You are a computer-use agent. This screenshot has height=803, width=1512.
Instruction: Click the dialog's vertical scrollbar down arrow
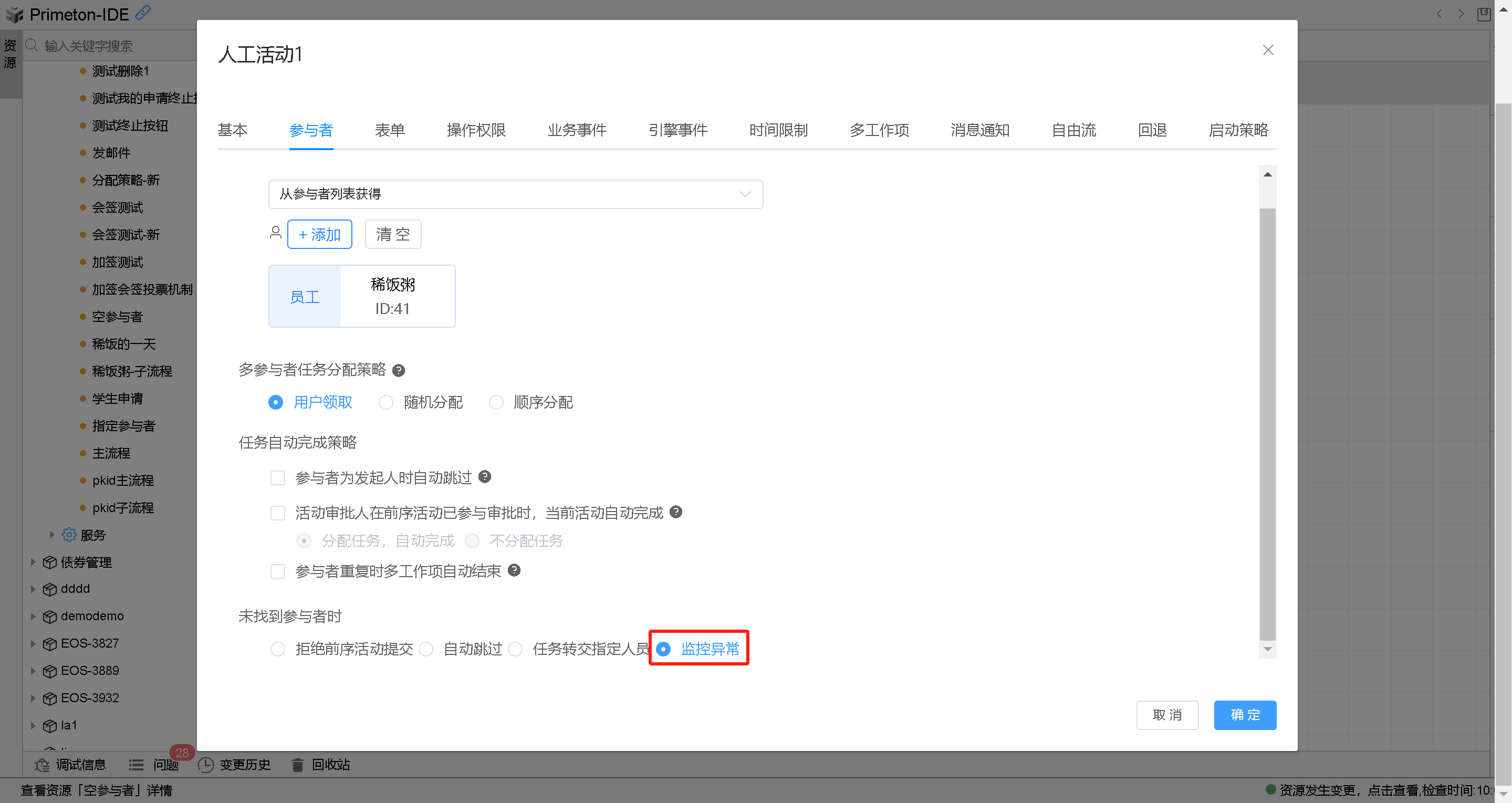1267,649
